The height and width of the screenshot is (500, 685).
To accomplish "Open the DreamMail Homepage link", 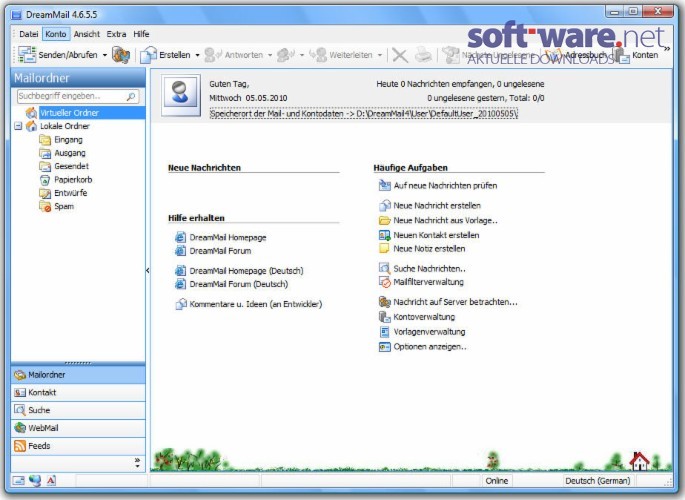I will pos(228,238).
